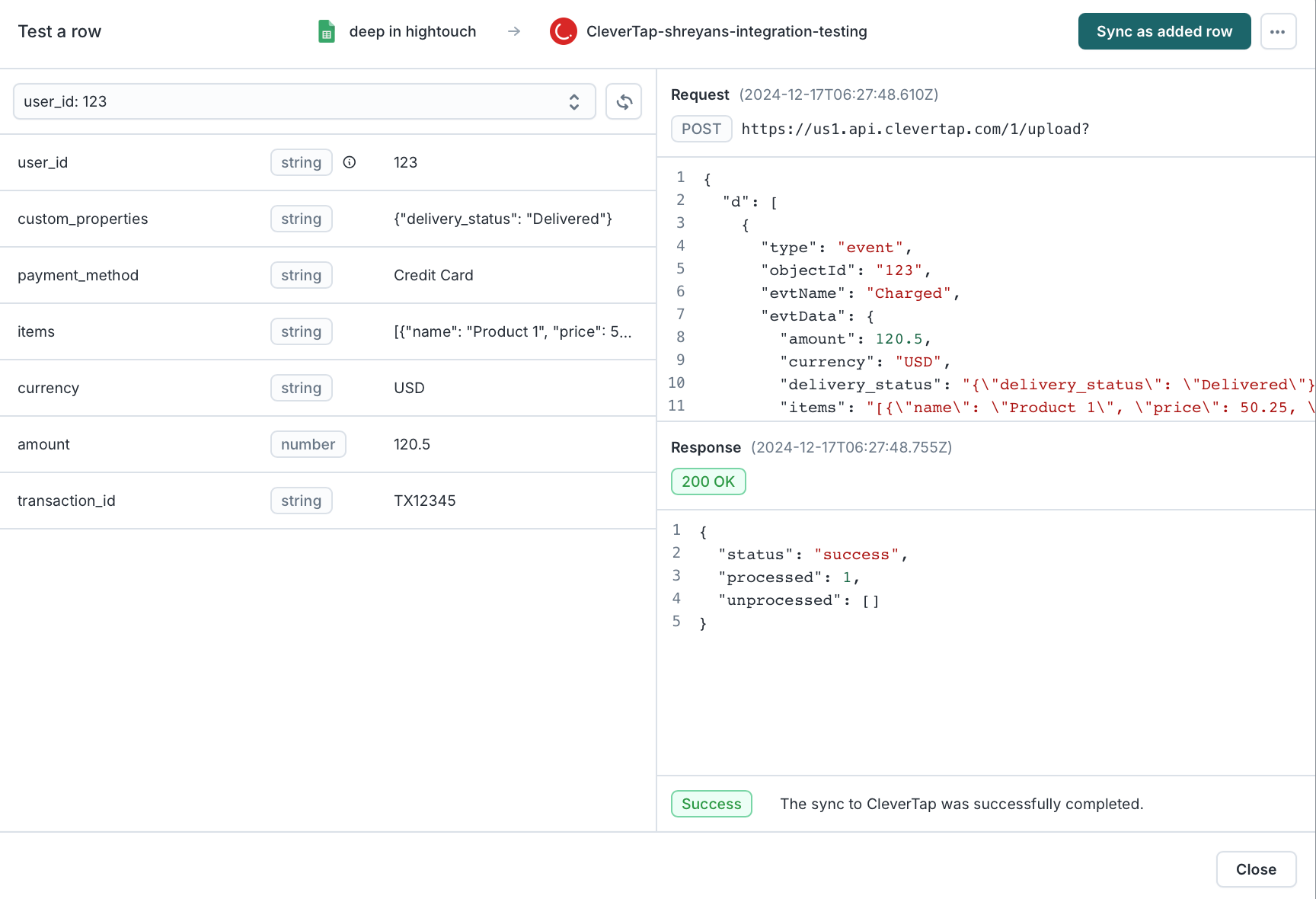The width and height of the screenshot is (1316, 899).
Task: Click the Response heading label
Action: click(x=706, y=447)
